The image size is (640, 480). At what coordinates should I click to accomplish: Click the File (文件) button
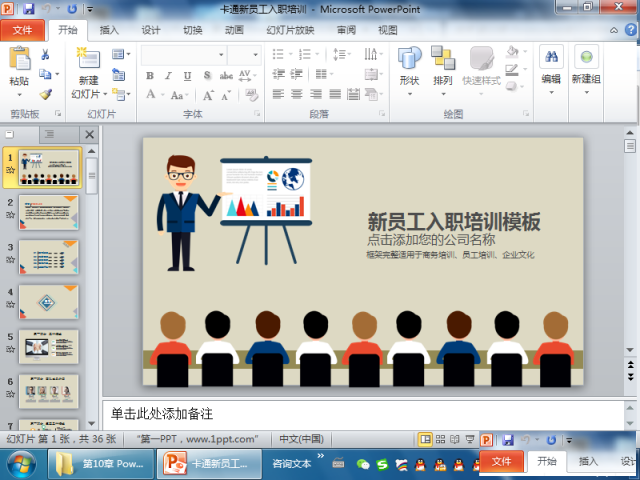[x=23, y=30]
